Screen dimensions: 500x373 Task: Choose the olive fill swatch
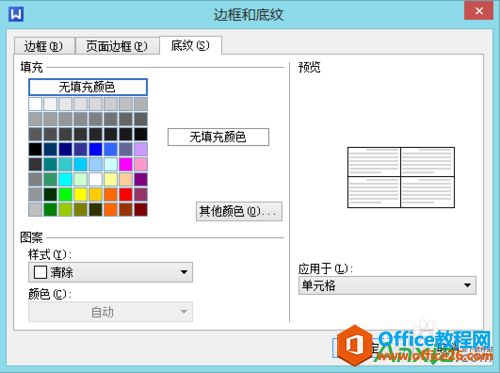[x=80, y=210]
